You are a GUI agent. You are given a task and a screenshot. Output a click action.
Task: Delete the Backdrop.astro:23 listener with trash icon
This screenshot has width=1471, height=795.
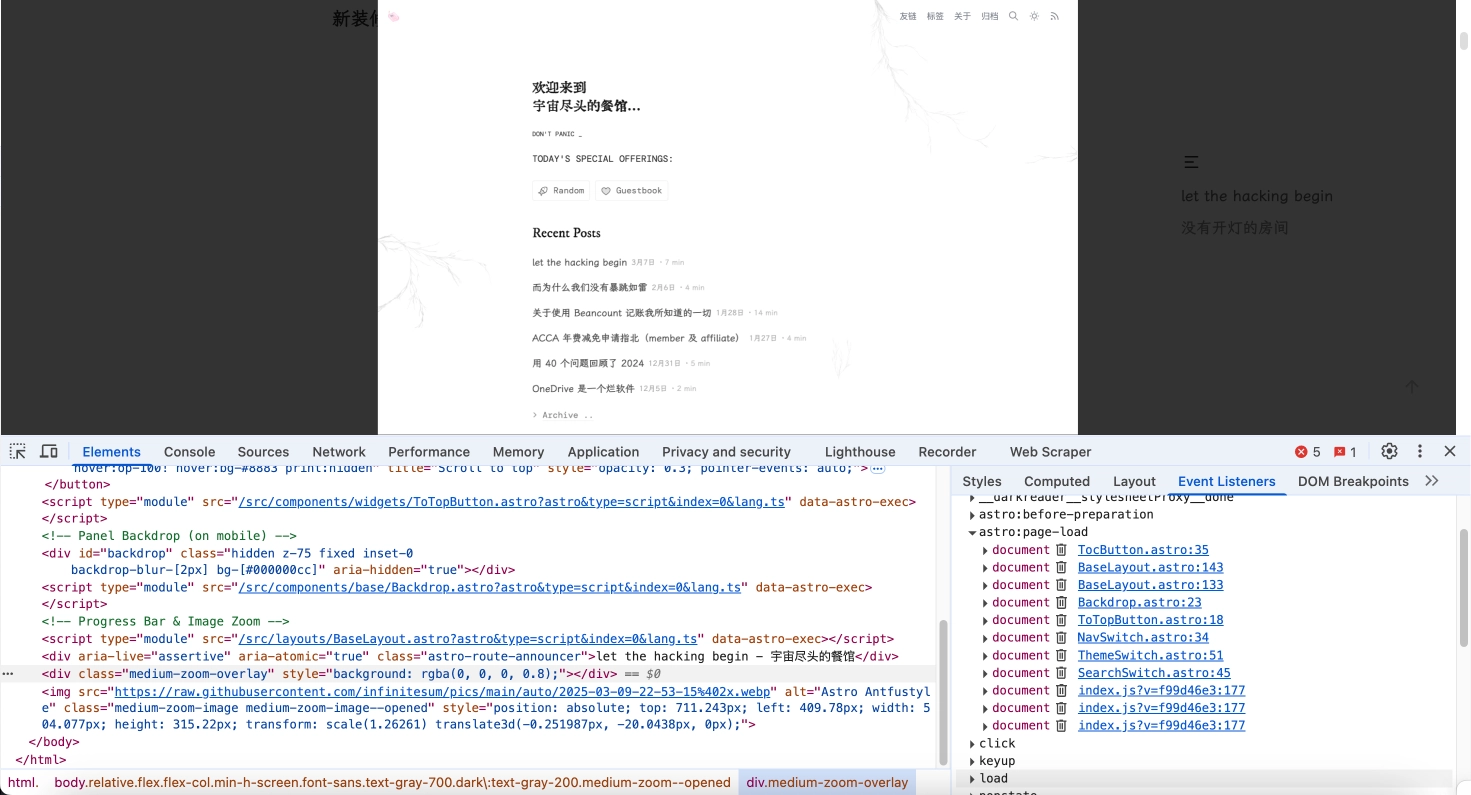1062,603
